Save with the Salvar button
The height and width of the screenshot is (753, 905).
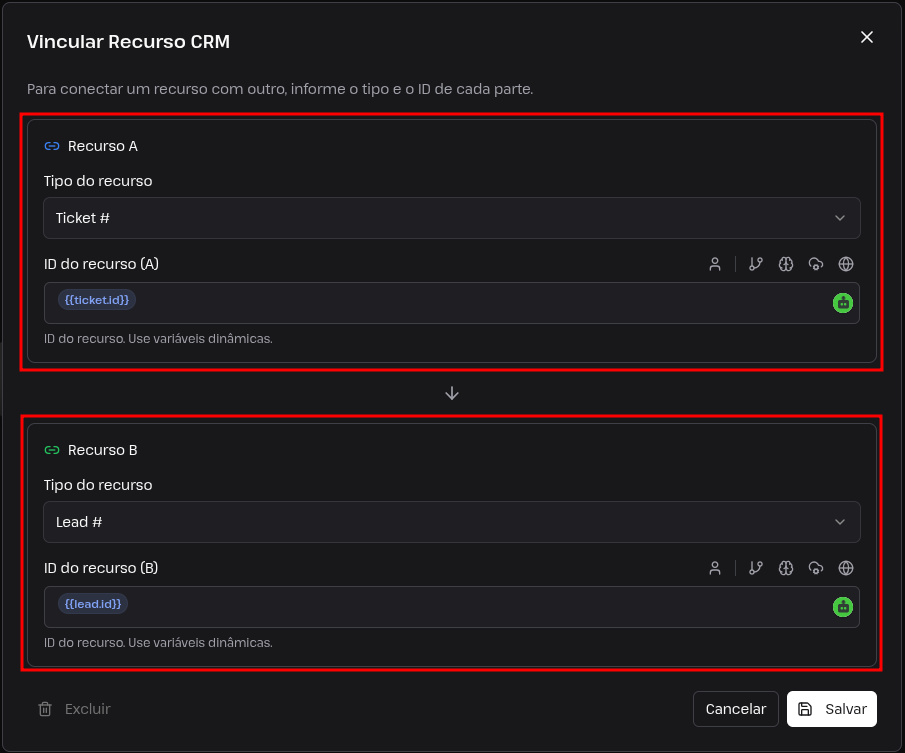pos(832,709)
